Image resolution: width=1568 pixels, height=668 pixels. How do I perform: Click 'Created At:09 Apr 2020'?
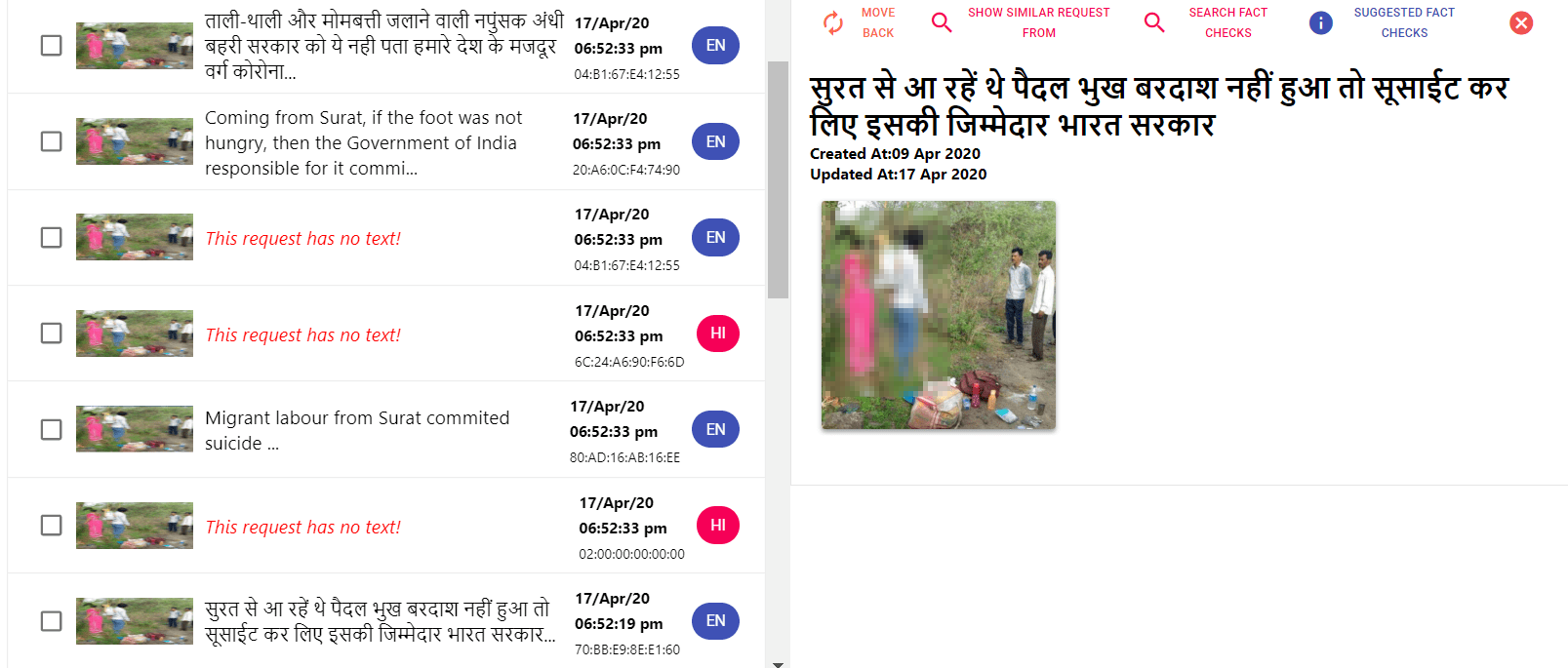pos(895,153)
